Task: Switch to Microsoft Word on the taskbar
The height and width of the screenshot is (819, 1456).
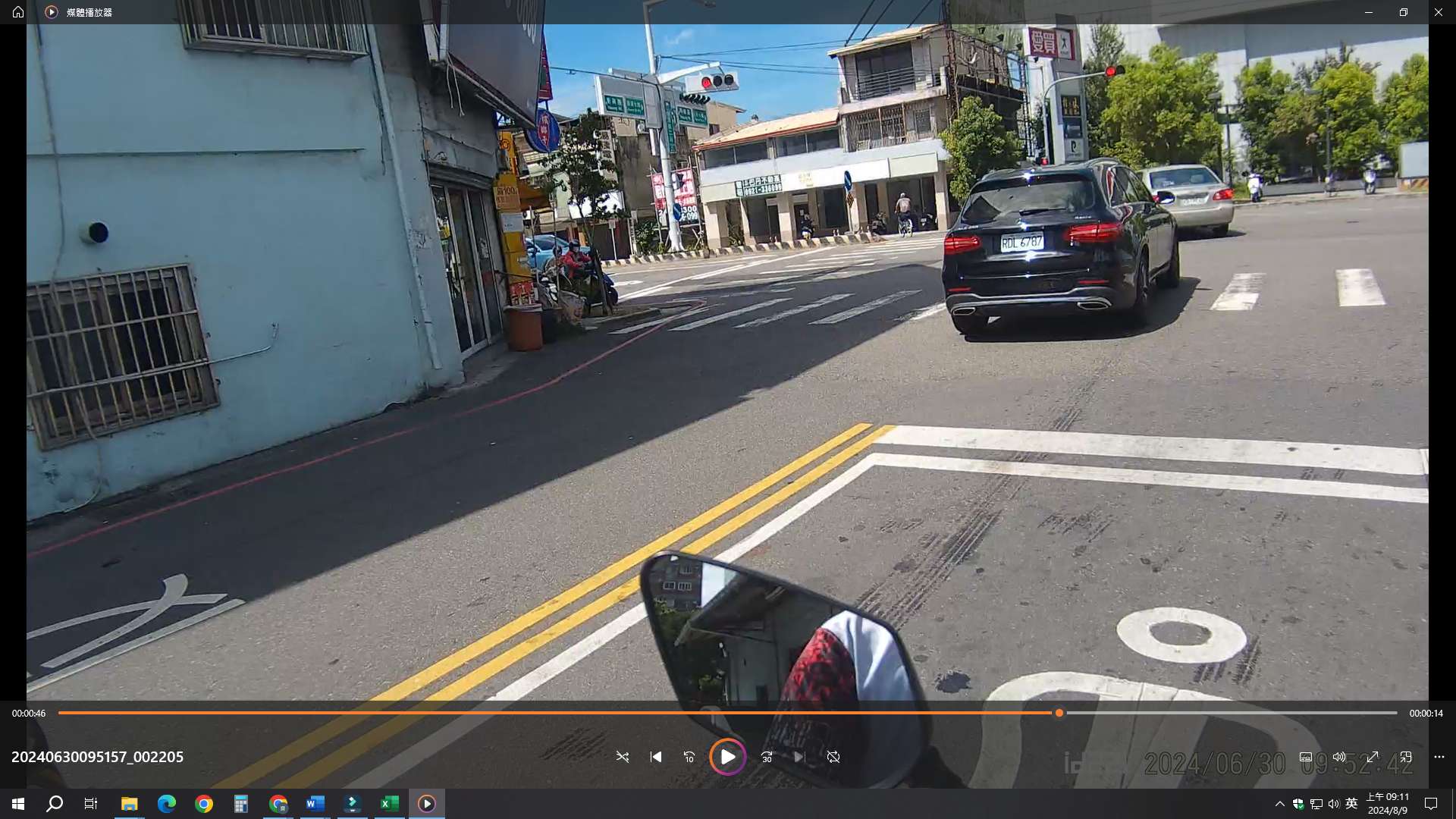Action: tap(315, 804)
